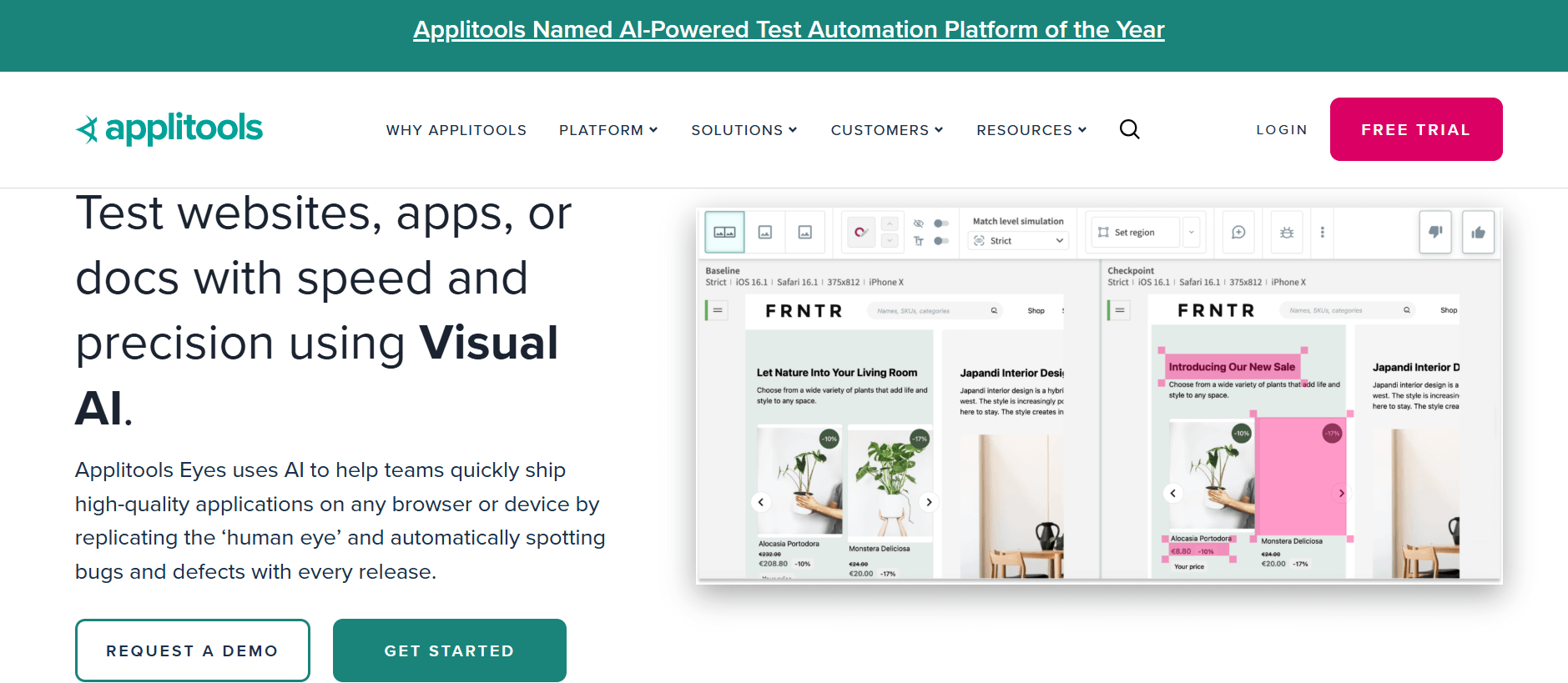Image resolution: width=1568 pixels, height=683 pixels.
Task: Click the Baseline FRNTR search field
Action: [933, 310]
